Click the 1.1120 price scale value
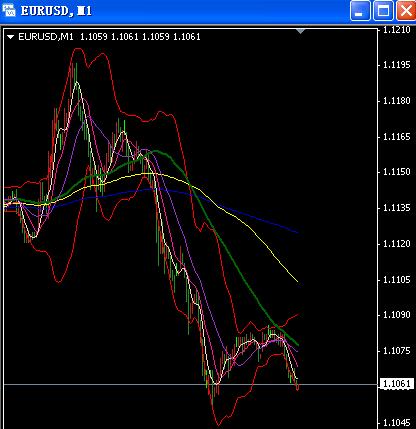Image resolution: width=416 pixels, height=429 pixels. 396,244
